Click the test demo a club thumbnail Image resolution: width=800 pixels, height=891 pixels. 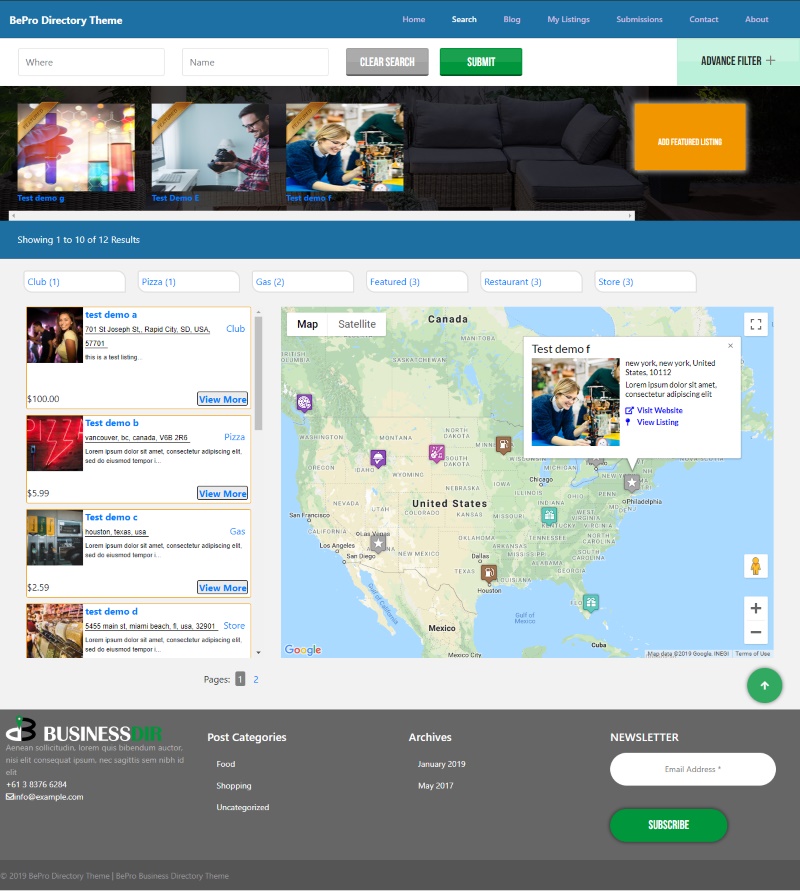pyautogui.click(x=55, y=335)
